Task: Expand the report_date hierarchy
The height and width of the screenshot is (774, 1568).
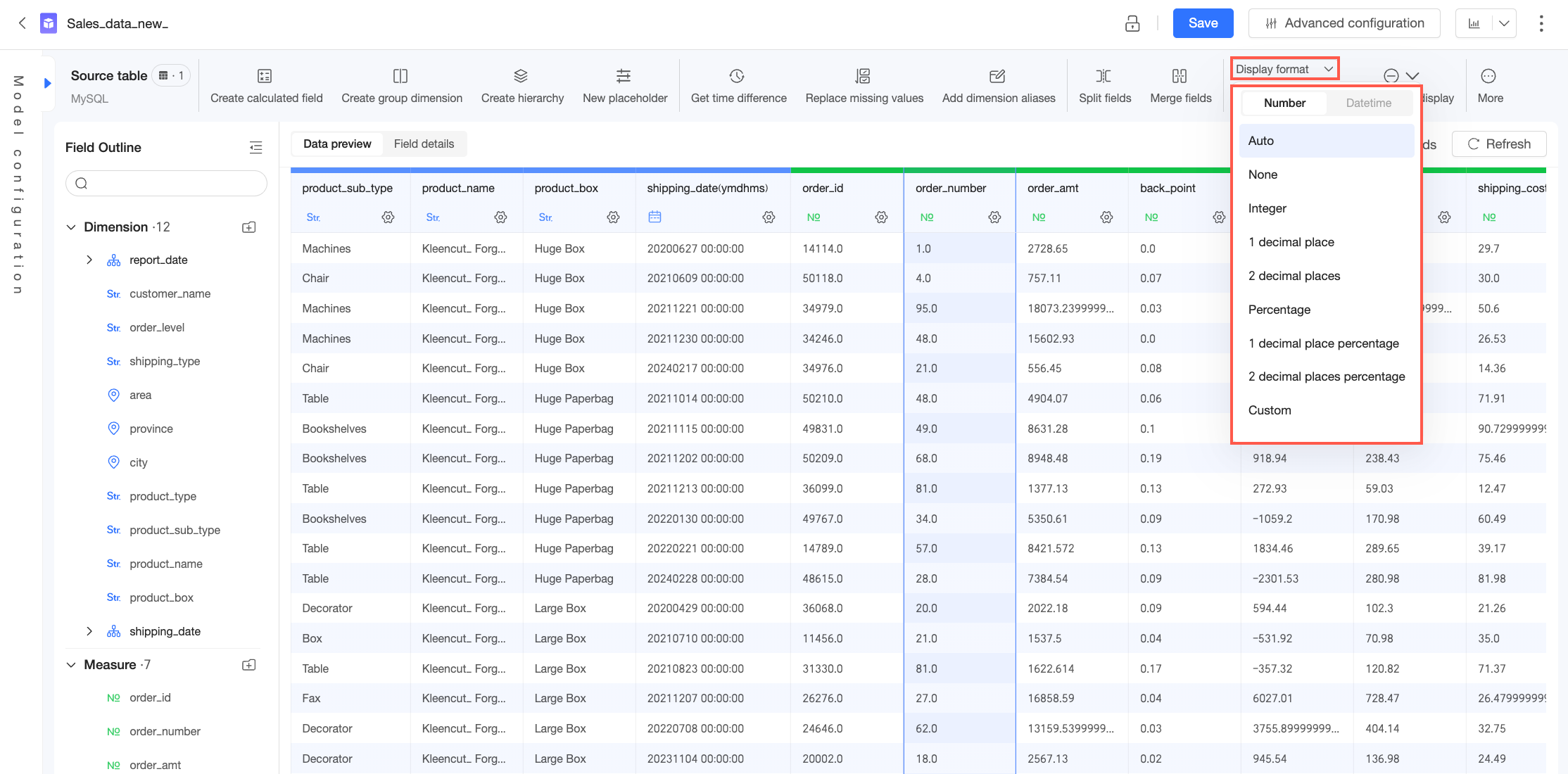Action: tap(89, 260)
